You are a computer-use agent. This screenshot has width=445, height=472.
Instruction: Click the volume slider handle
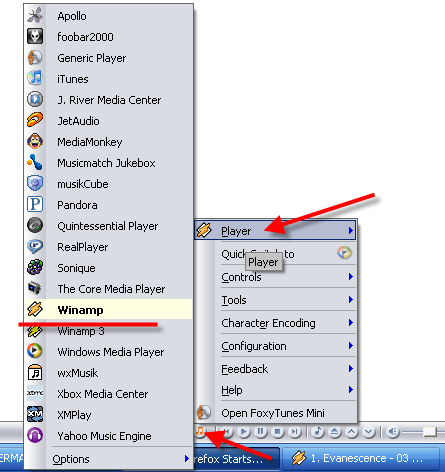click(x=430, y=432)
